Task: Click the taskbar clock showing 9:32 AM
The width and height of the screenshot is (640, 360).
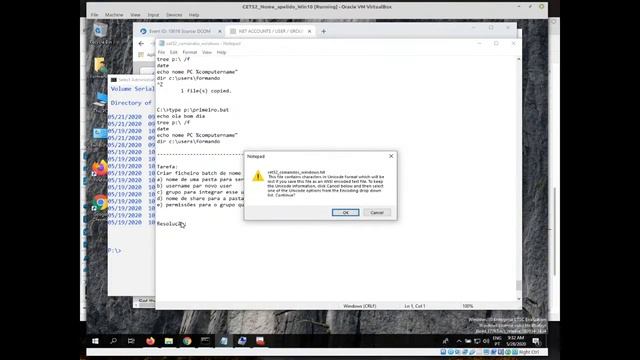Action: 516,341
